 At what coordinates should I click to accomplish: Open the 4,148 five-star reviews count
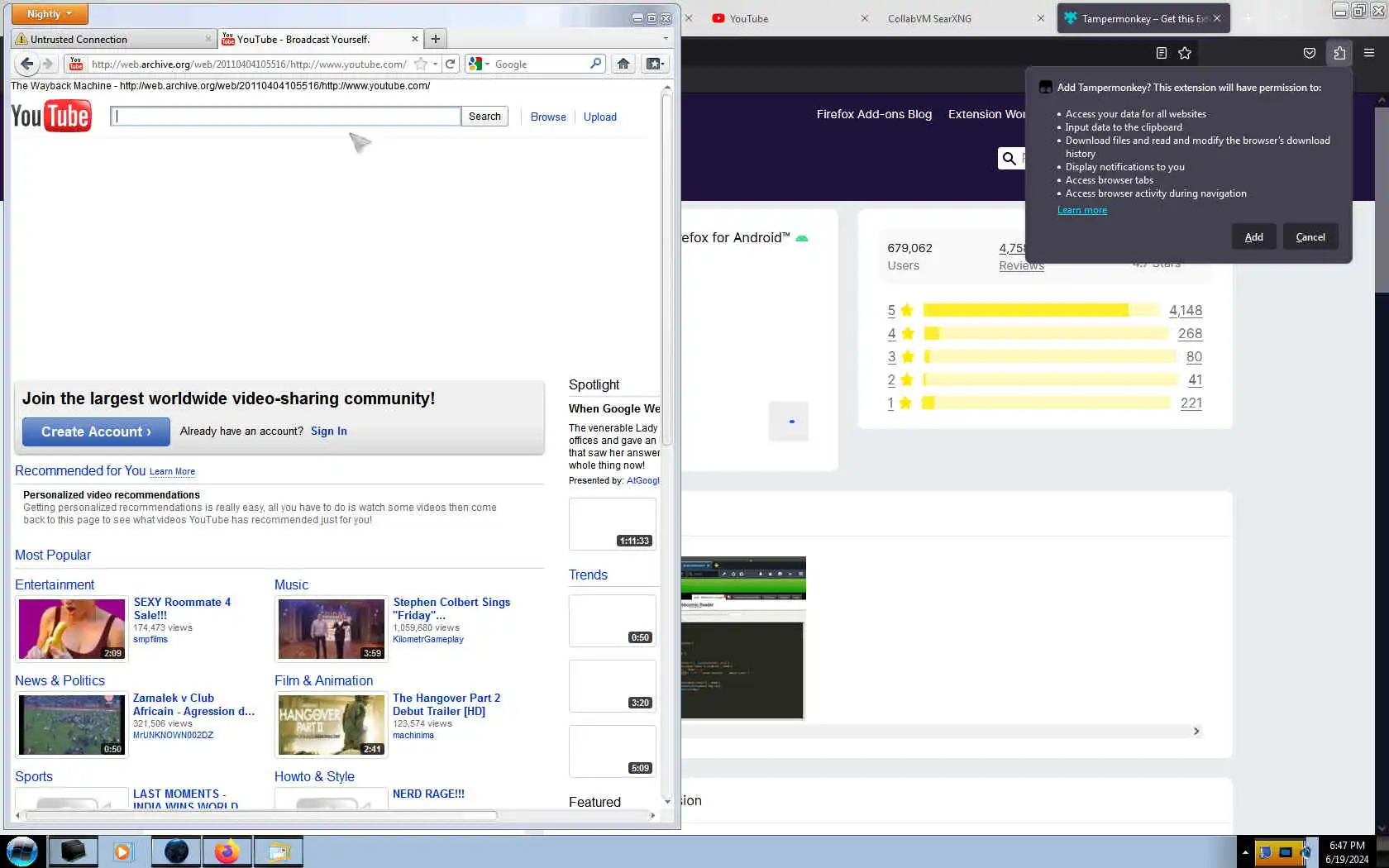[1186, 311]
